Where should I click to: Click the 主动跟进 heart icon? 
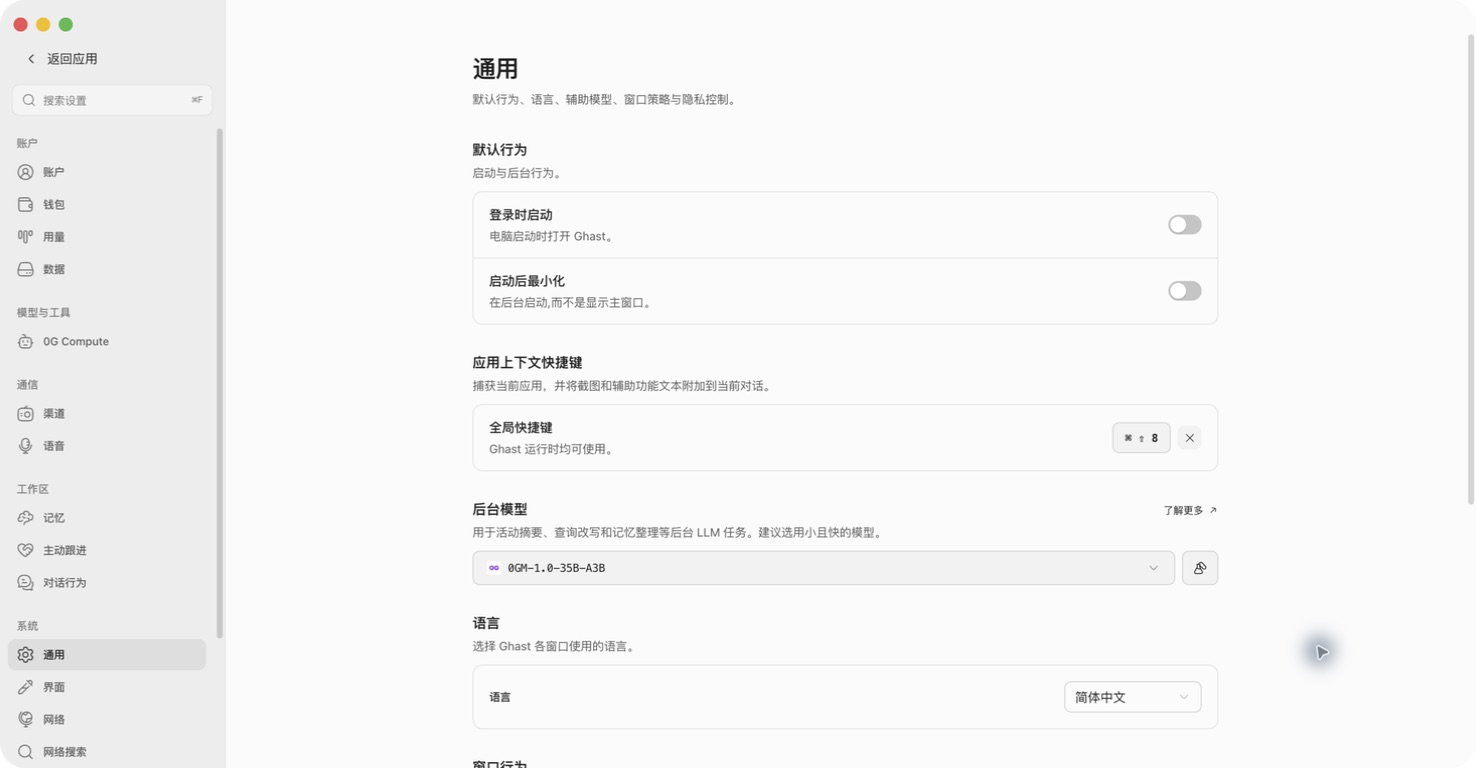(26, 550)
